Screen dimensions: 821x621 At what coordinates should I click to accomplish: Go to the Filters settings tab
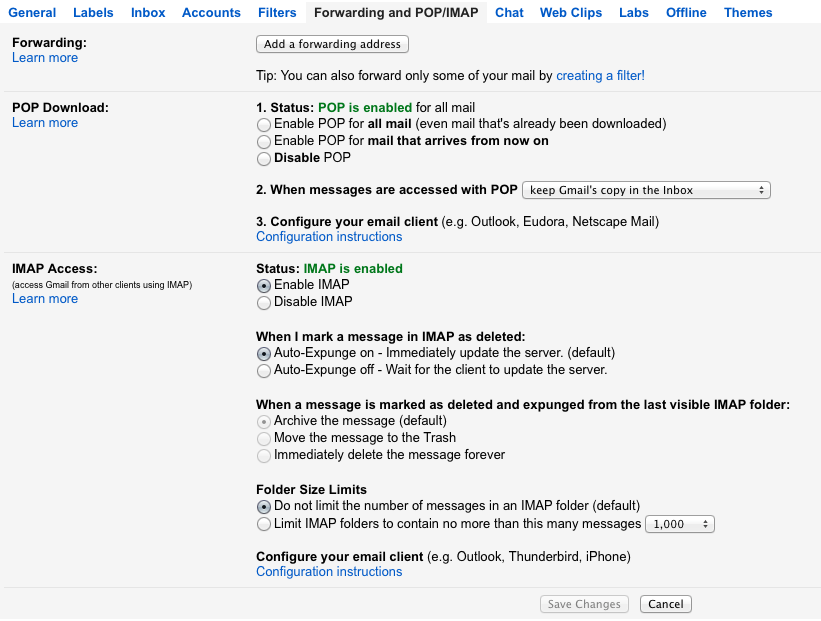(277, 13)
